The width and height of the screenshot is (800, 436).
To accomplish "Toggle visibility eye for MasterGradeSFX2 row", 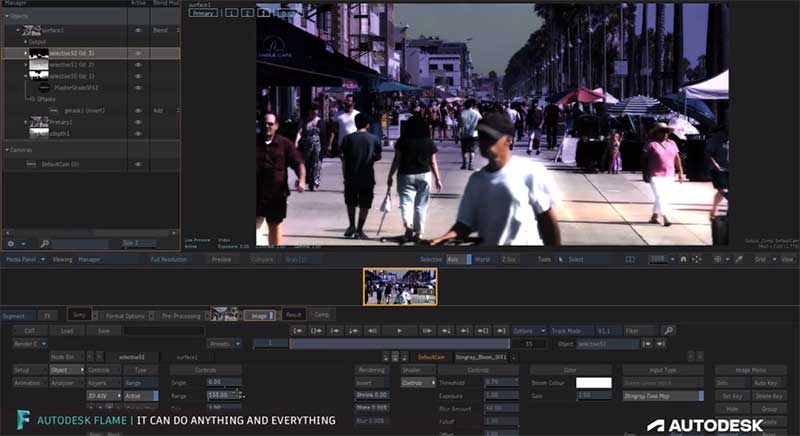I will pos(138,88).
